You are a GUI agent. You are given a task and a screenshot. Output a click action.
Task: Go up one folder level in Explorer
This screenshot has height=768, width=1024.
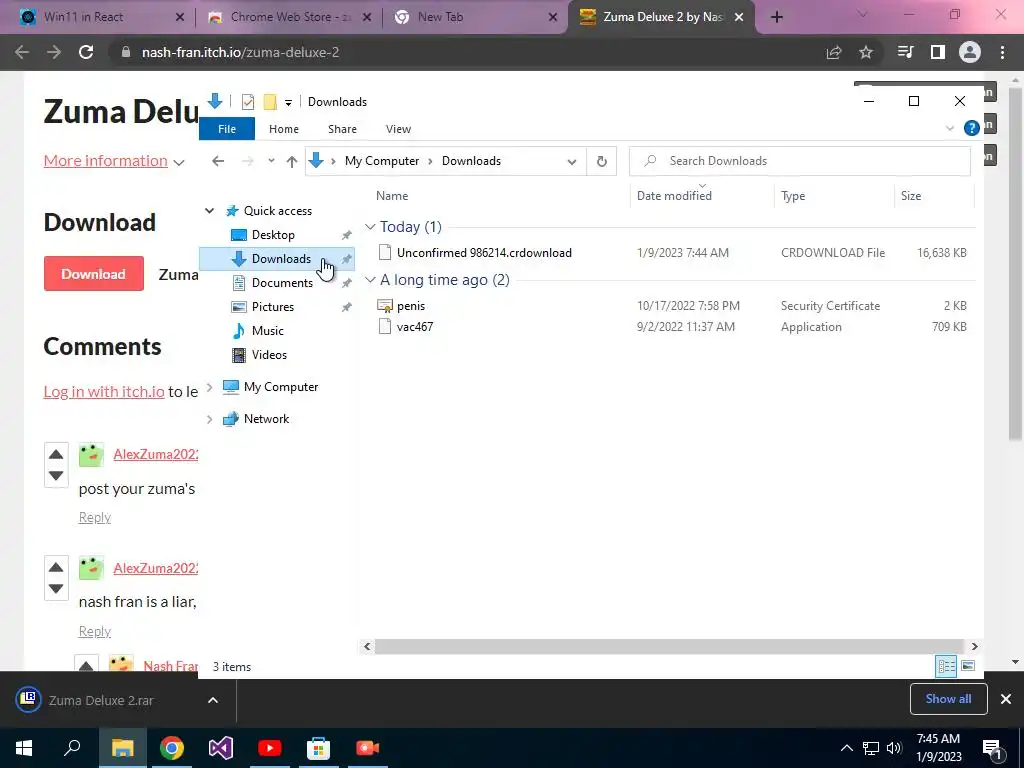pos(292,161)
